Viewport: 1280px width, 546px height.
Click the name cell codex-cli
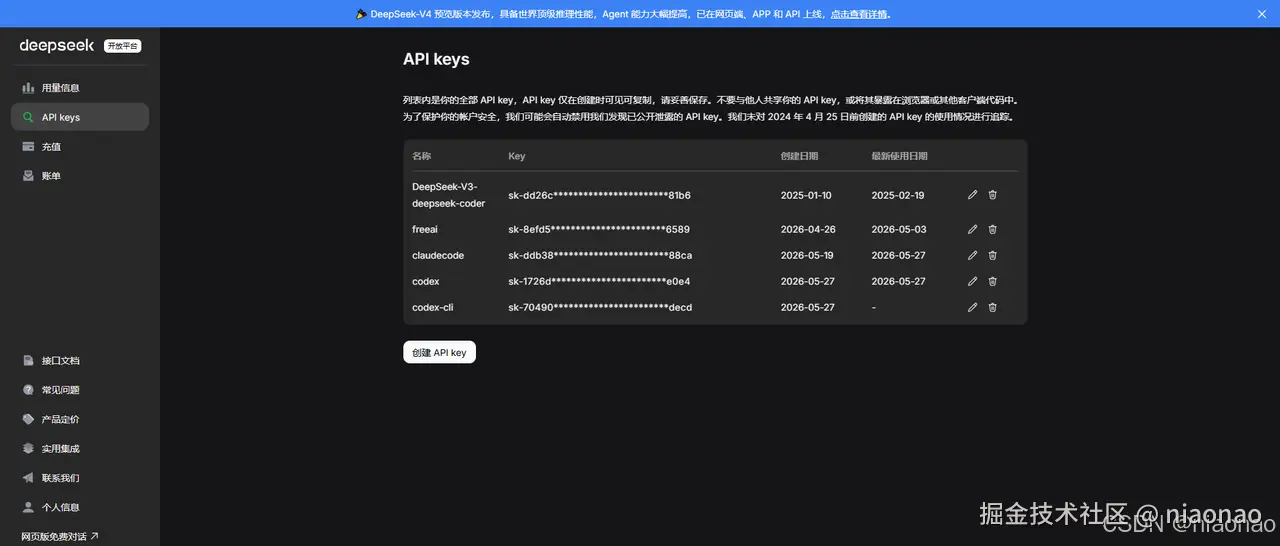tap(433, 307)
